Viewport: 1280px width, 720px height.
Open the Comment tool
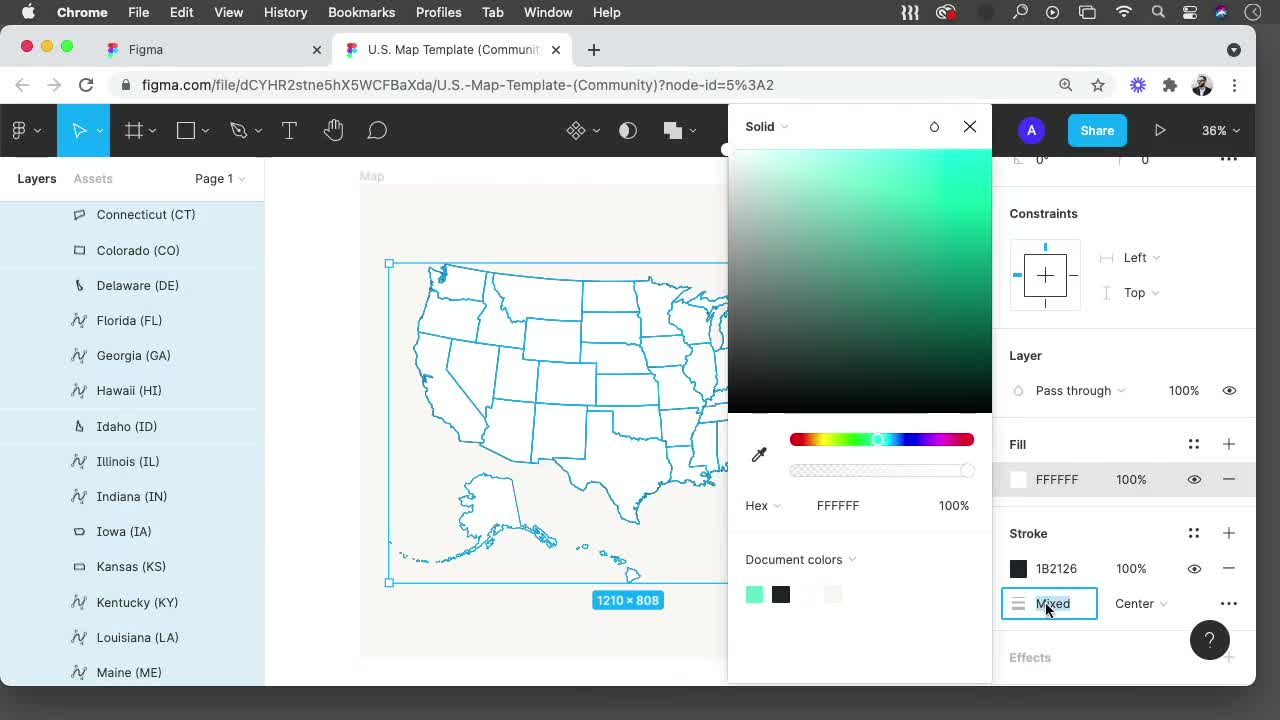[377, 130]
